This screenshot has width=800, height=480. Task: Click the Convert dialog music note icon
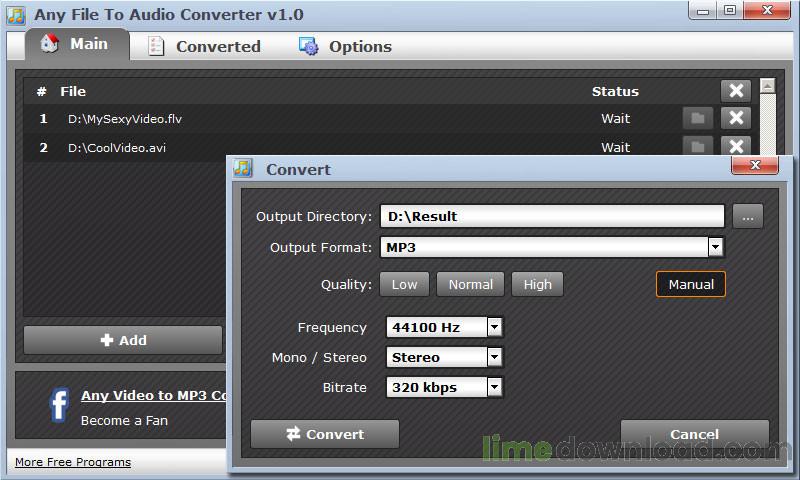[x=243, y=168]
